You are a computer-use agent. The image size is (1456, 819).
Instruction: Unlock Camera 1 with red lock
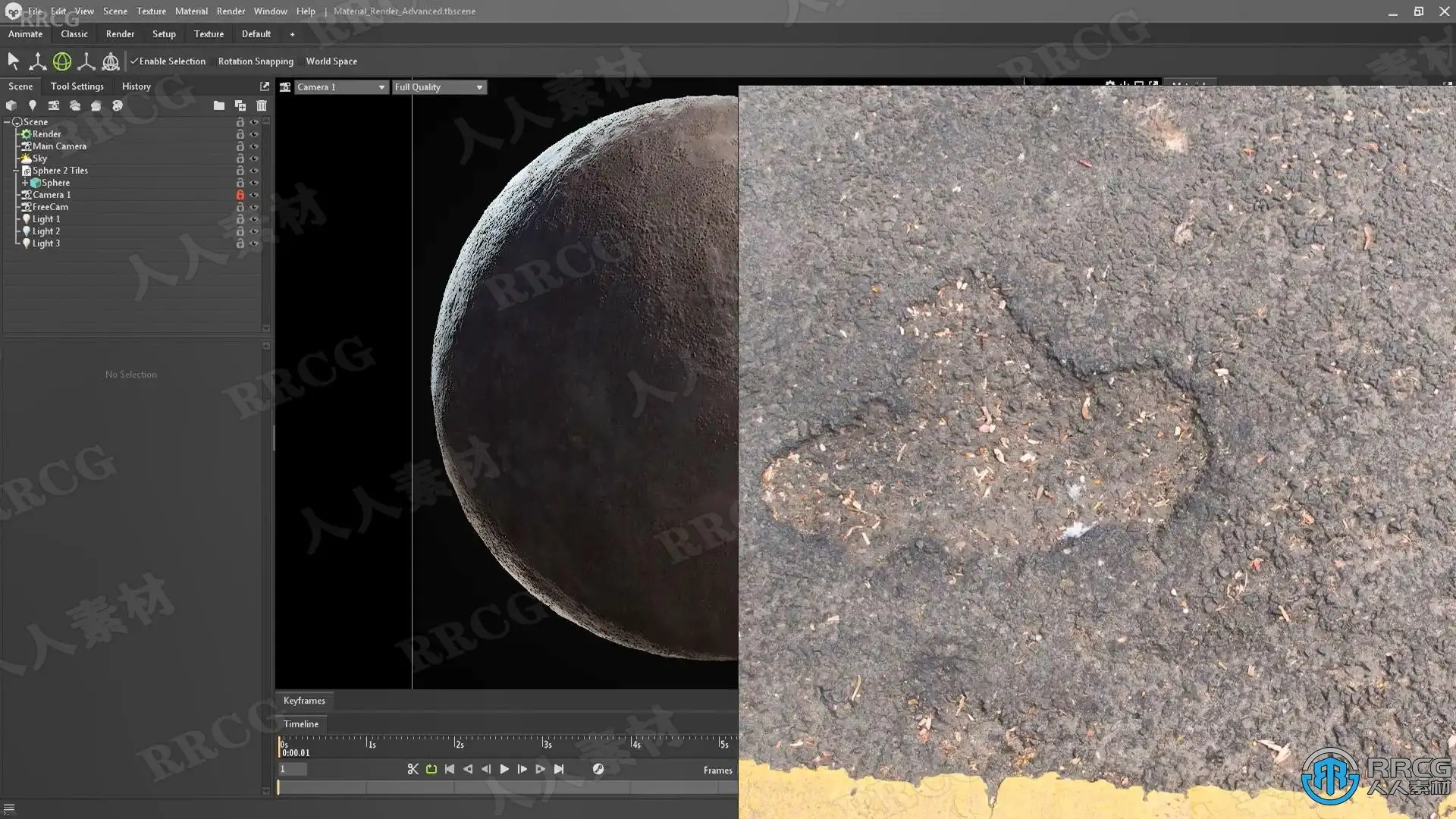[240, 195]
